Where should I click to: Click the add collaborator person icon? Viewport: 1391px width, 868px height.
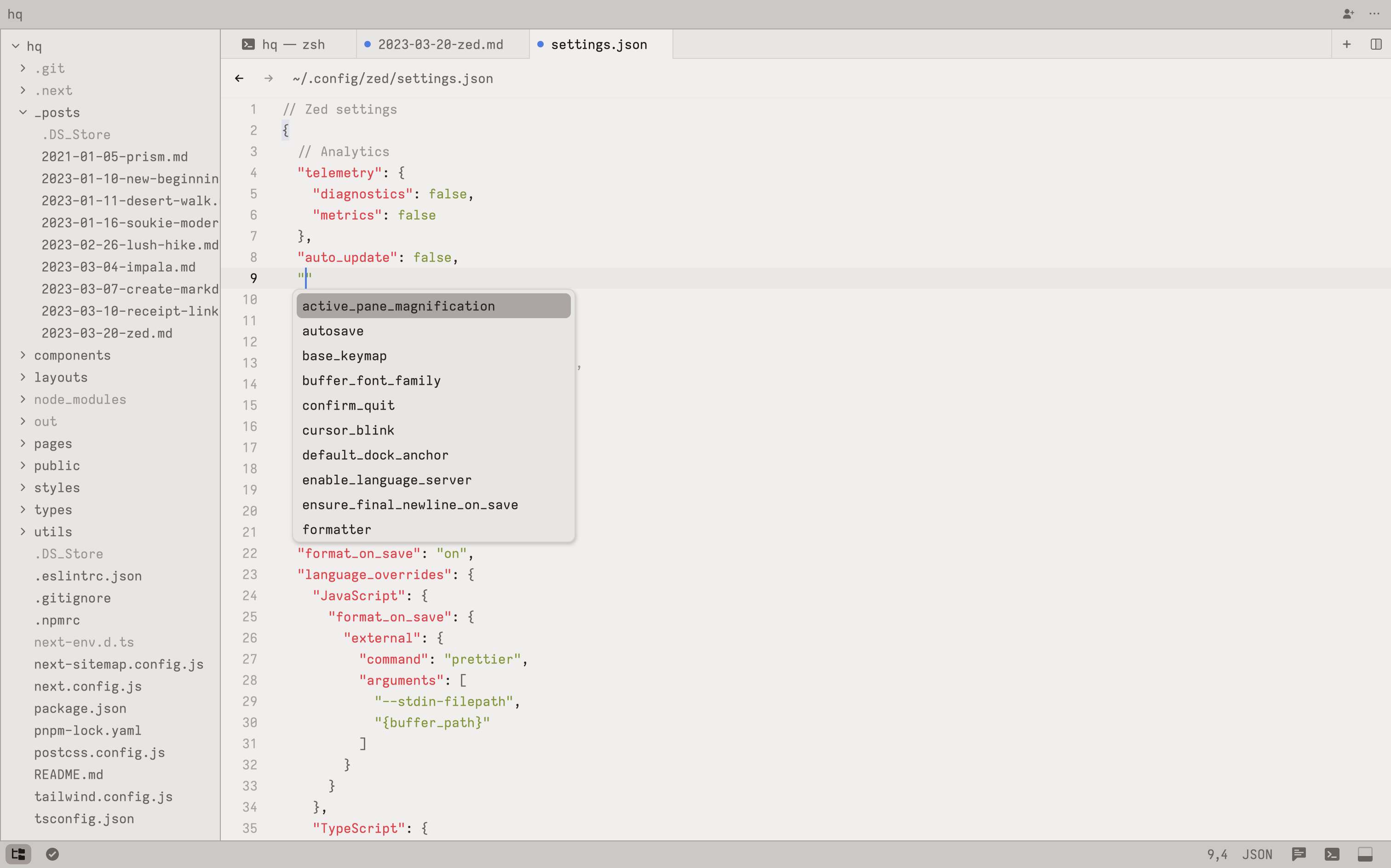click(x=1348, y=14)
